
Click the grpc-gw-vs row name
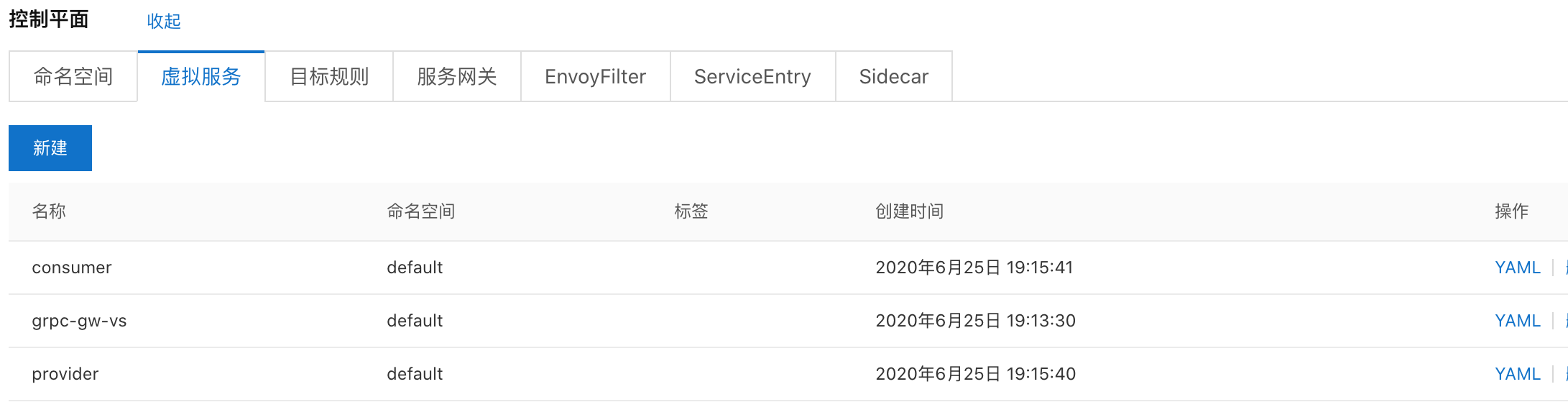point(79,321)
